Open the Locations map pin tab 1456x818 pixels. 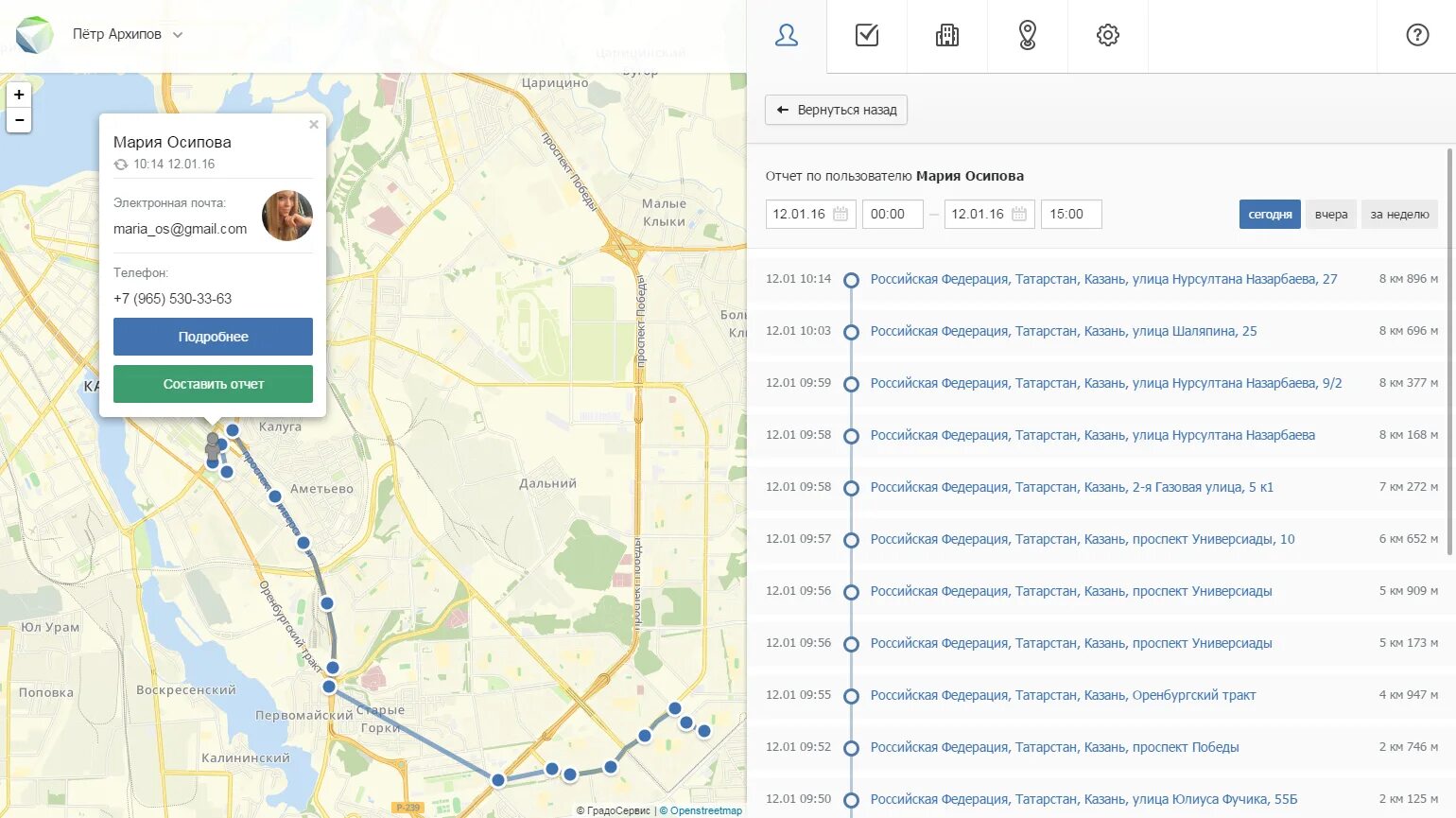1028,36
